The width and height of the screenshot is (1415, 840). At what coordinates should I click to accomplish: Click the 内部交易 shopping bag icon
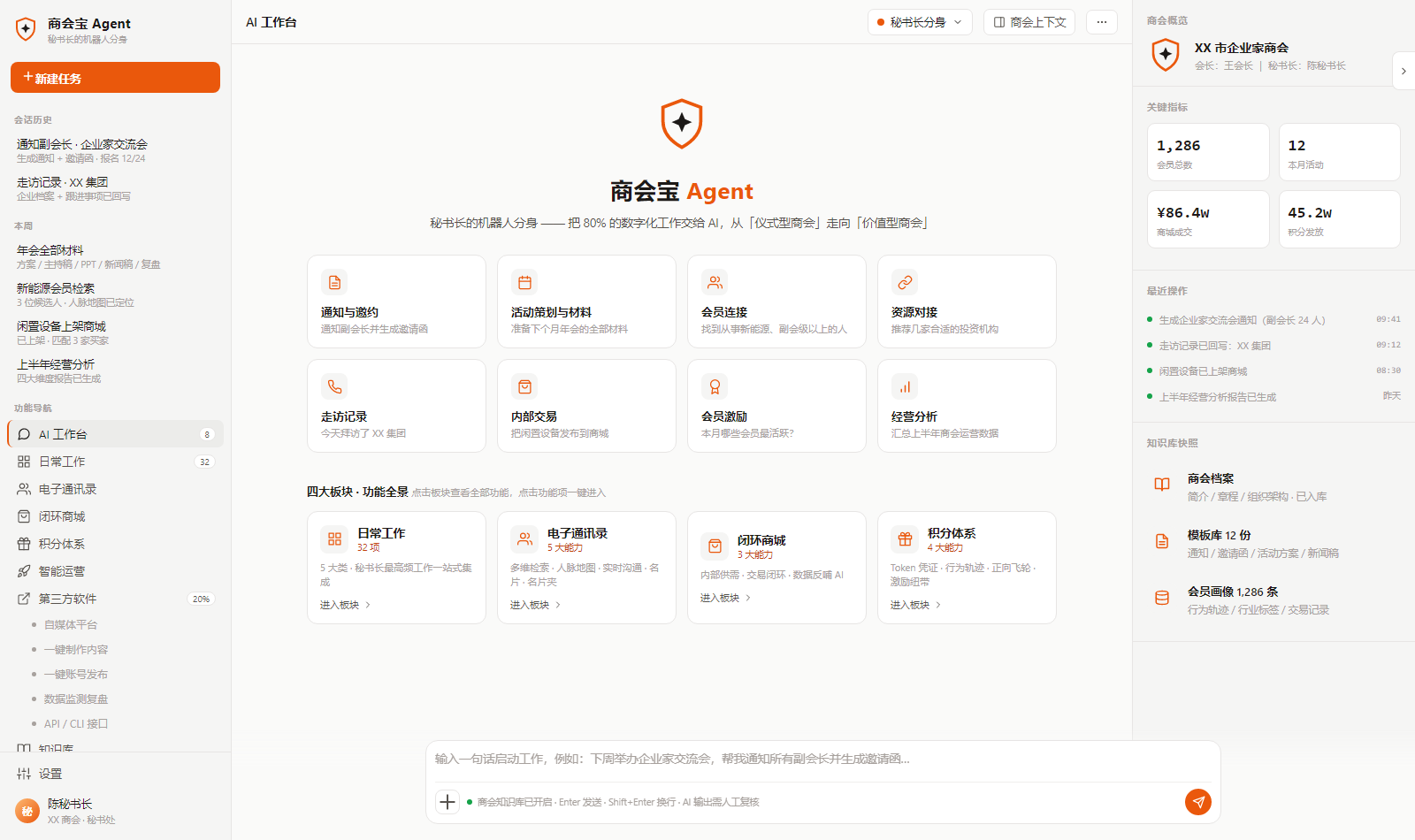pyautogui.click(x=524, y=387)
